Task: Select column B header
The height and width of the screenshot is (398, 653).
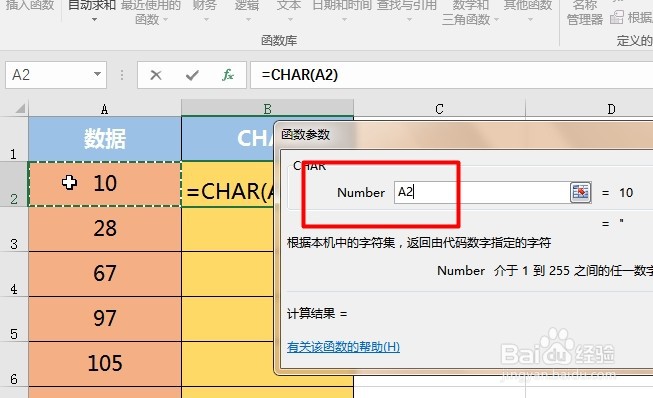Action: pos(267,109)
